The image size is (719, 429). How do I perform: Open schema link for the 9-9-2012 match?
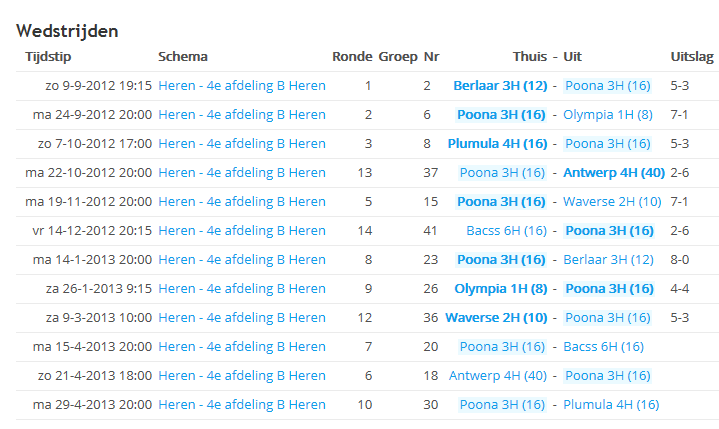tap(242, 86)
